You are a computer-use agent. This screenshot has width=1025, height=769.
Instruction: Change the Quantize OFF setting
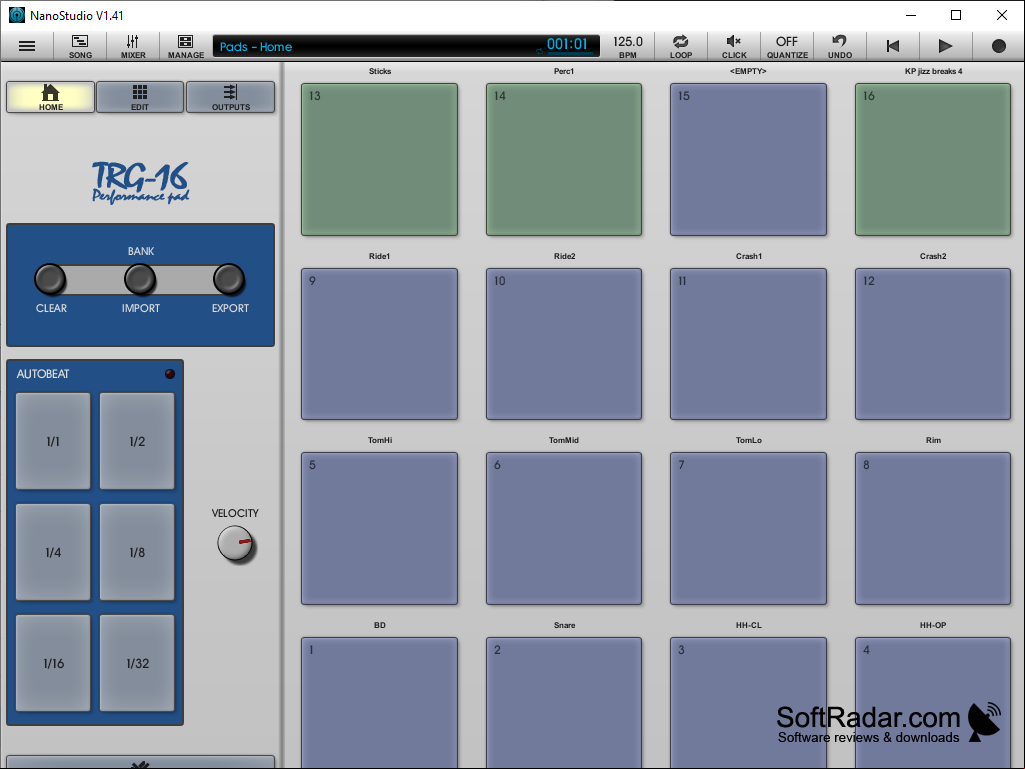click(x=787, y=46)
